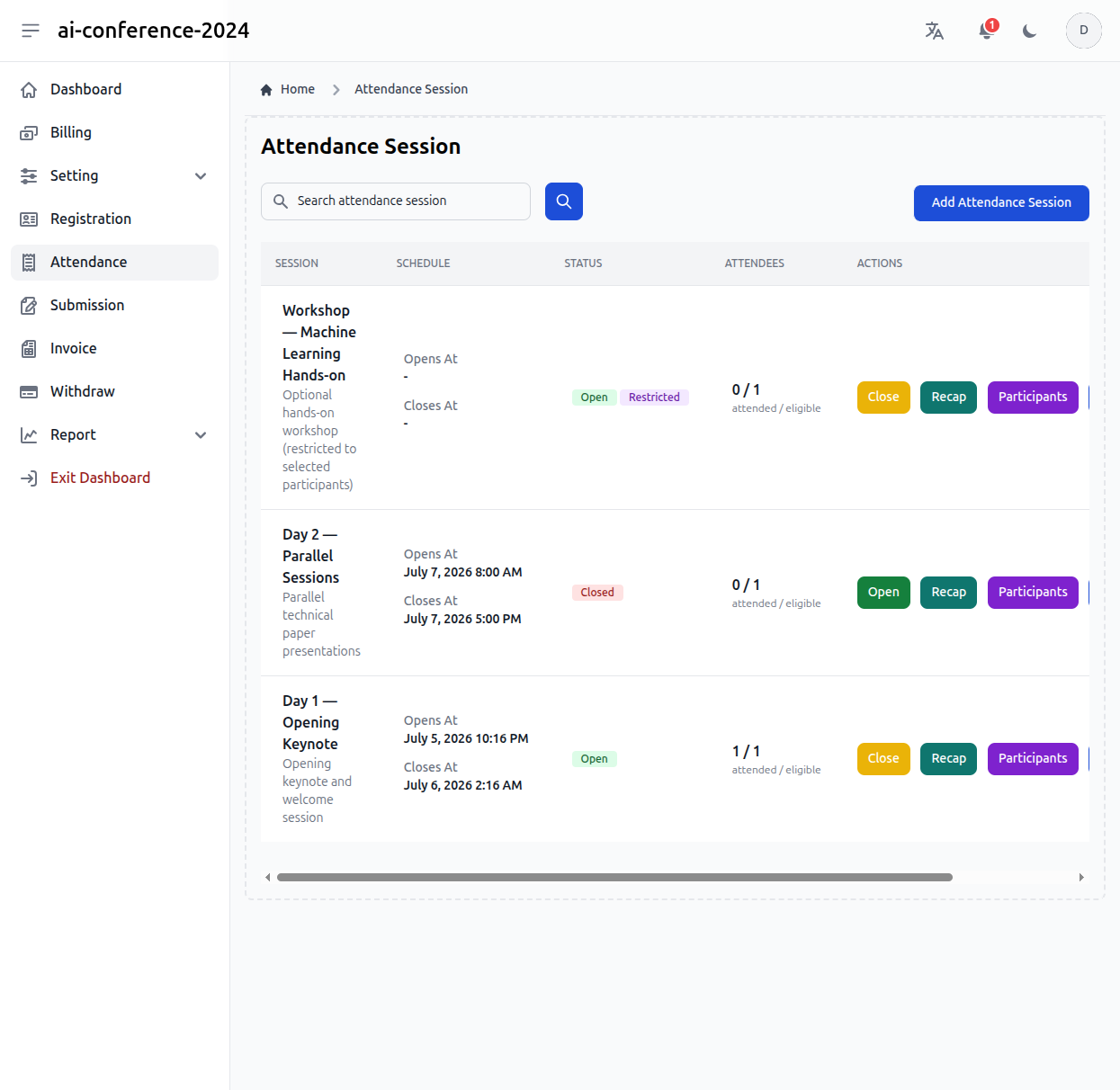This screenshot has width=1120, height=1090.
Task: Expand the Setting submenu chevron
Action: [201, 176]
